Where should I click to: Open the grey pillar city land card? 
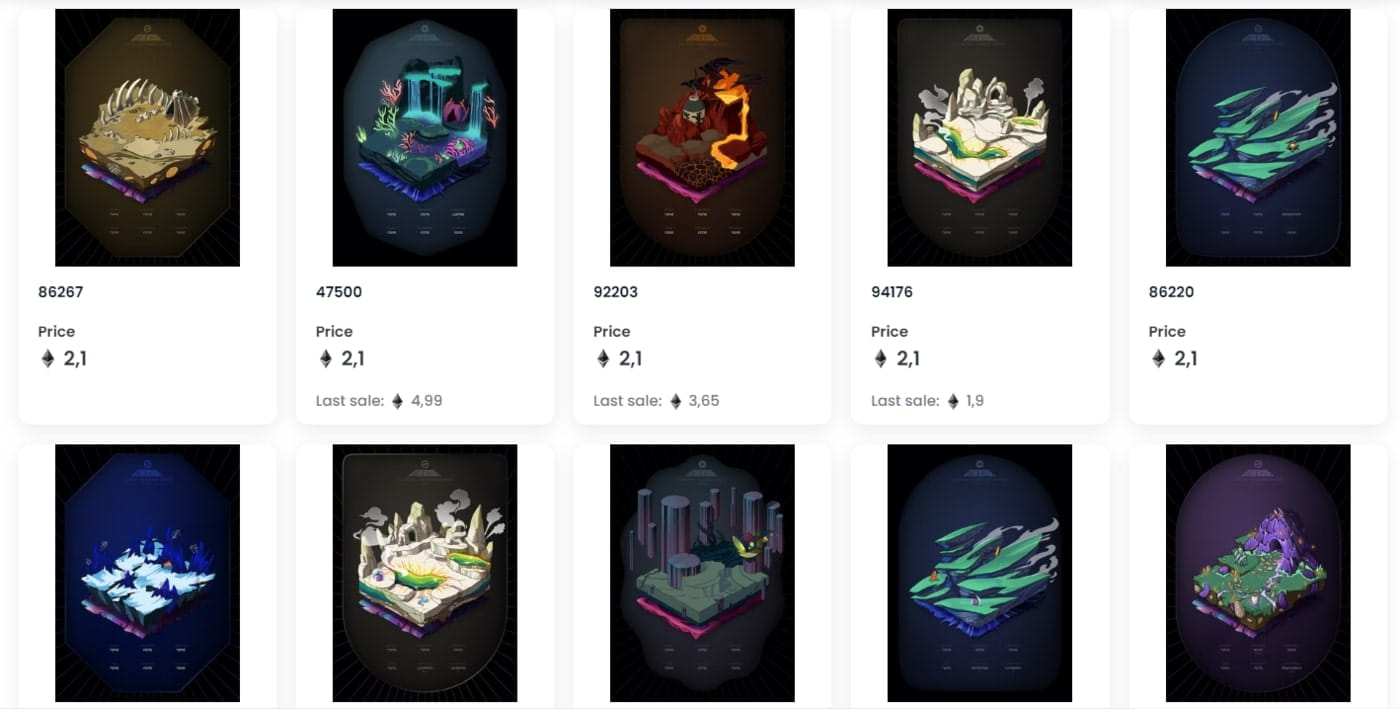[702, 573]
